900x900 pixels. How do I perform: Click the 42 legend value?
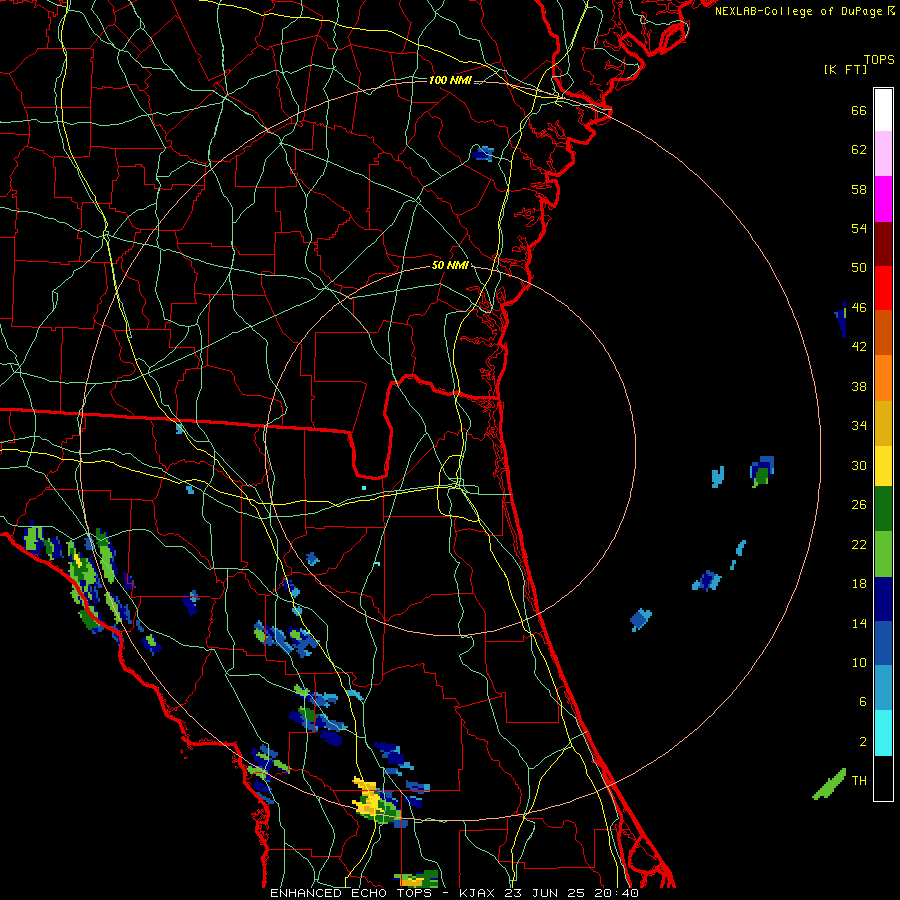pos(859,347)
